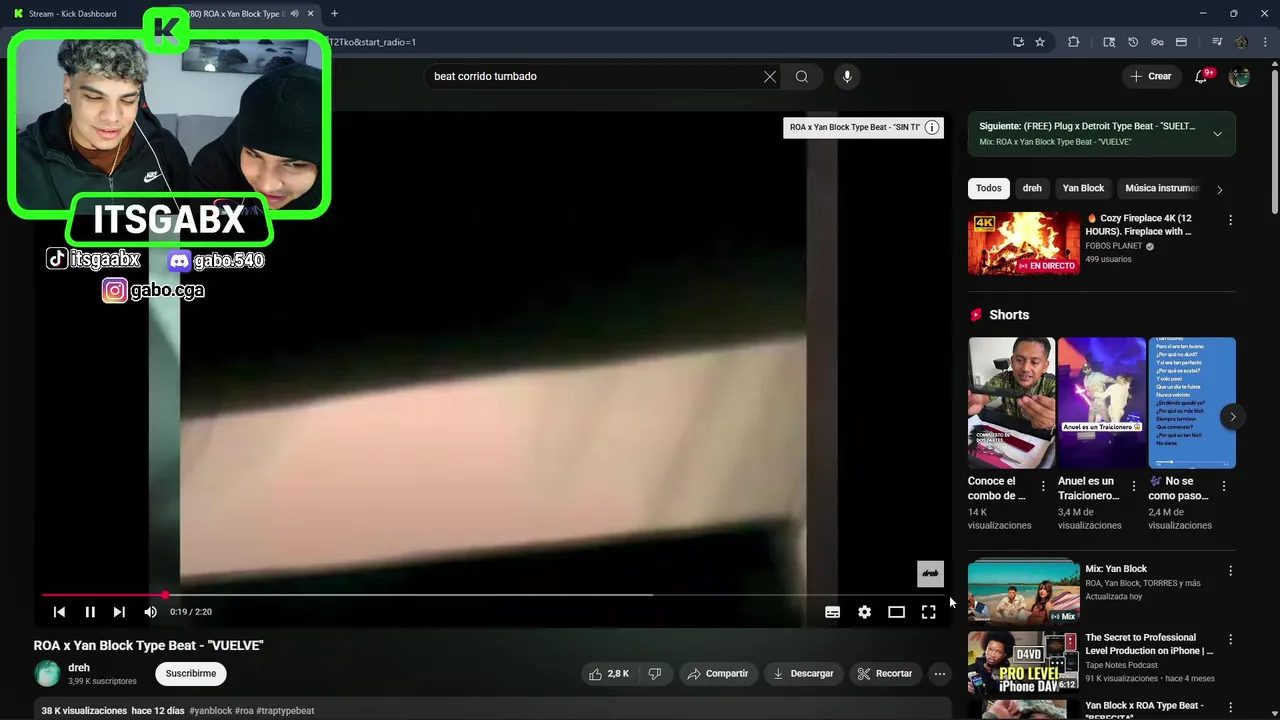Open the Chrome payment card icon
The height and width of the screenshot is (720, 1280).
1181,42
